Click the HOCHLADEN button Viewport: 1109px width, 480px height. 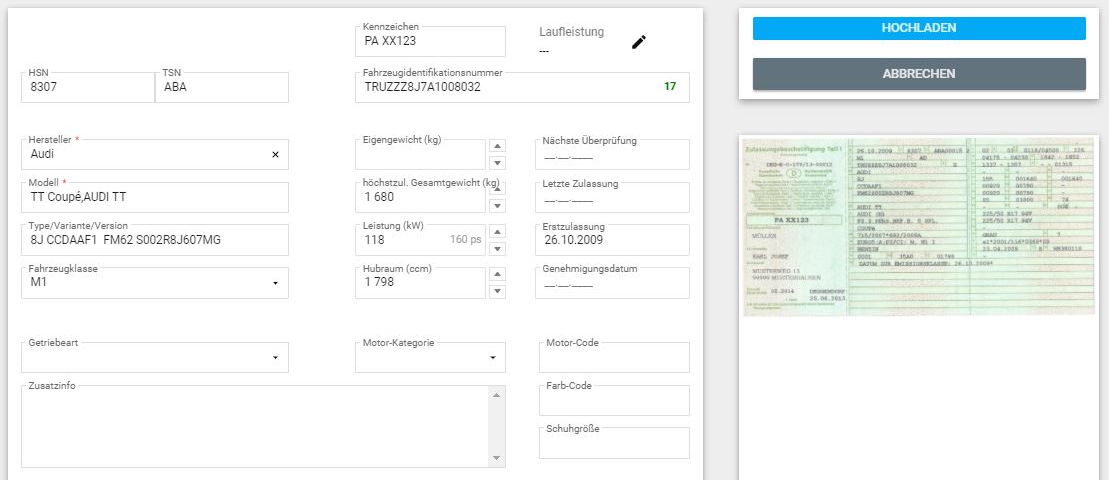click(x=919, y=28)
